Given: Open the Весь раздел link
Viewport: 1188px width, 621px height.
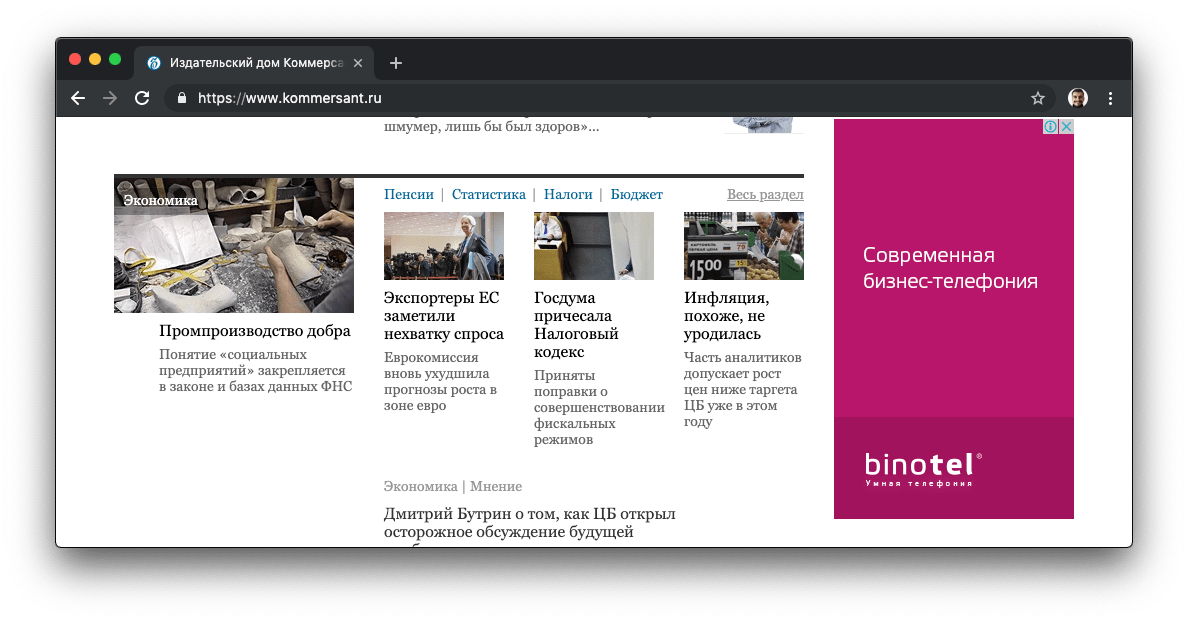Looking at the screenshot, I should (x=765, y=194).
